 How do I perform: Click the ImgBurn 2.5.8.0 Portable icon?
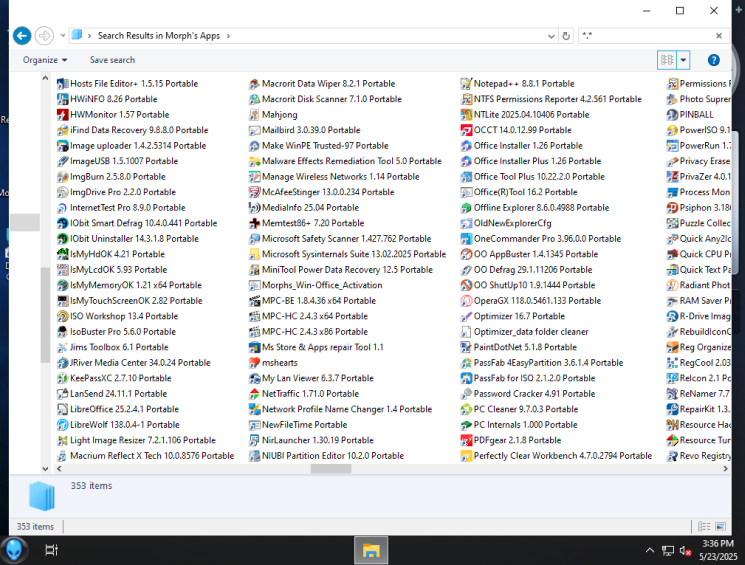pos(62,177)
